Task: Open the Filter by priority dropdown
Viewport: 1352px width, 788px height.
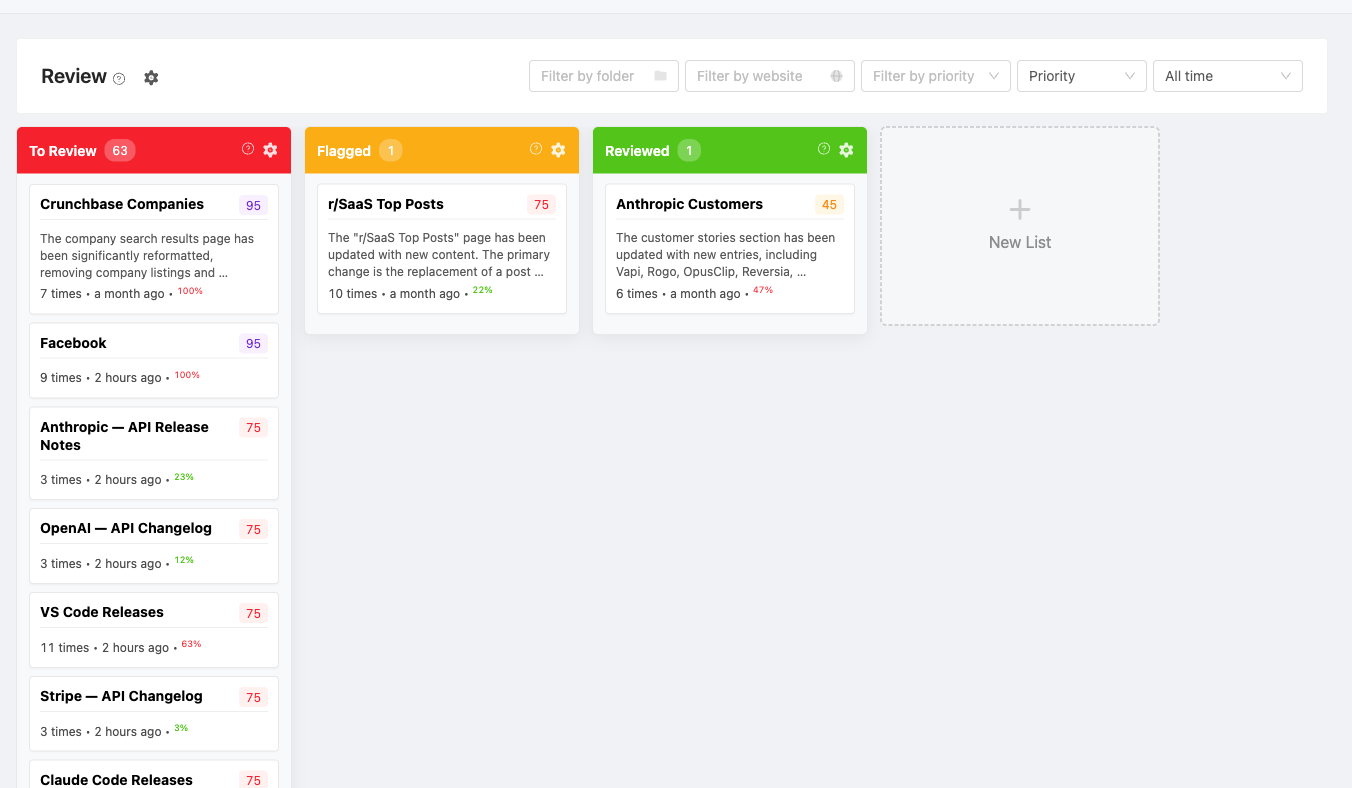Action: 936,76
